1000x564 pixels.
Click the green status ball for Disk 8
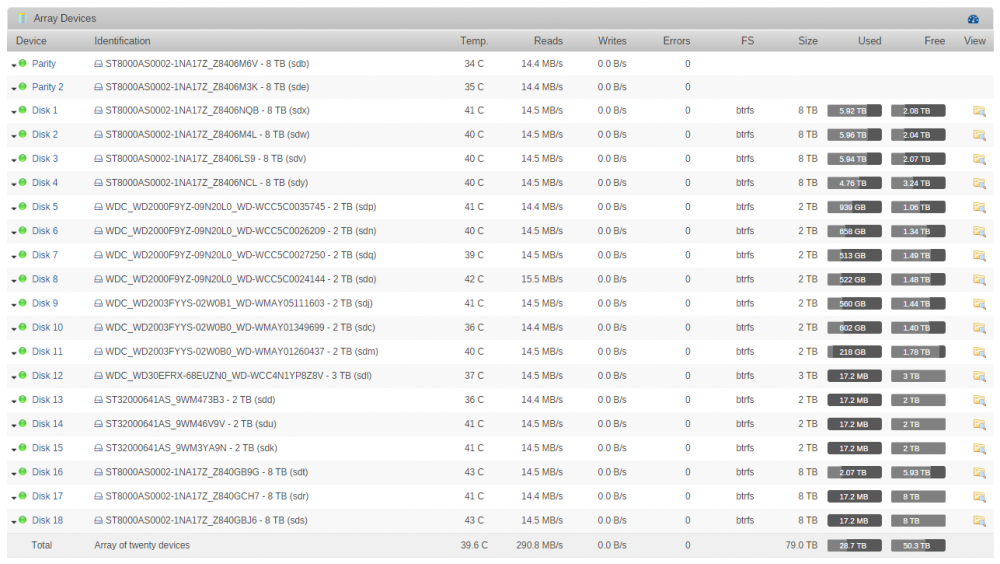tap(22, 279)
